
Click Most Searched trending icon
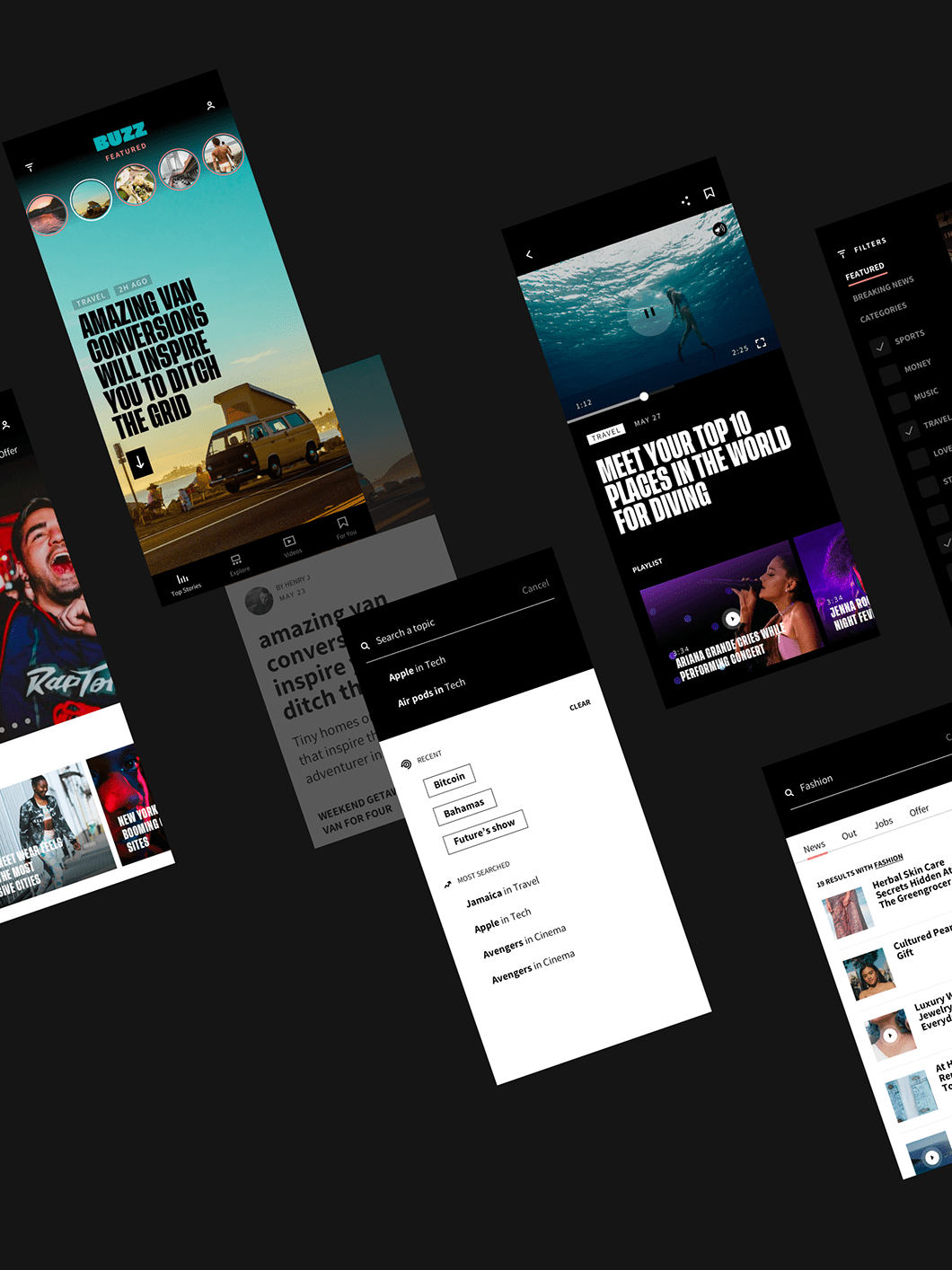click(x=447, y=885)
